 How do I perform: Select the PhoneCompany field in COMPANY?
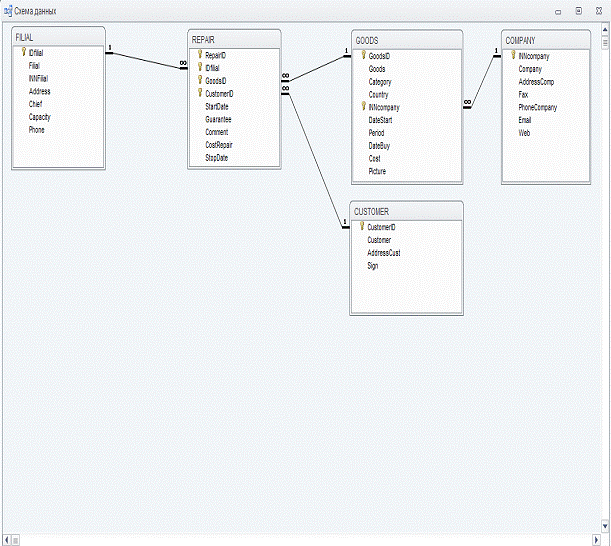[x=537, y=107]
